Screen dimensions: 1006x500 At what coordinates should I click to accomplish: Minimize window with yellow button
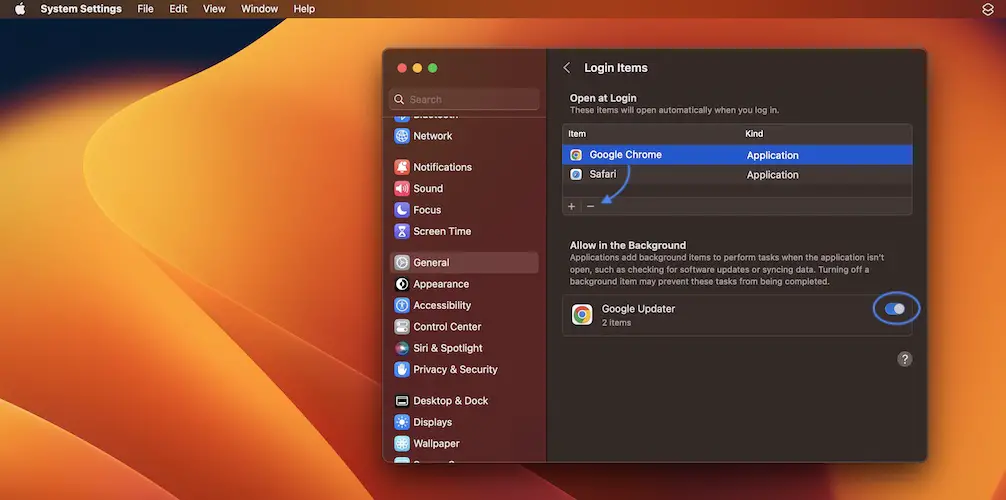pyautogui.click(x=417, y=68)
